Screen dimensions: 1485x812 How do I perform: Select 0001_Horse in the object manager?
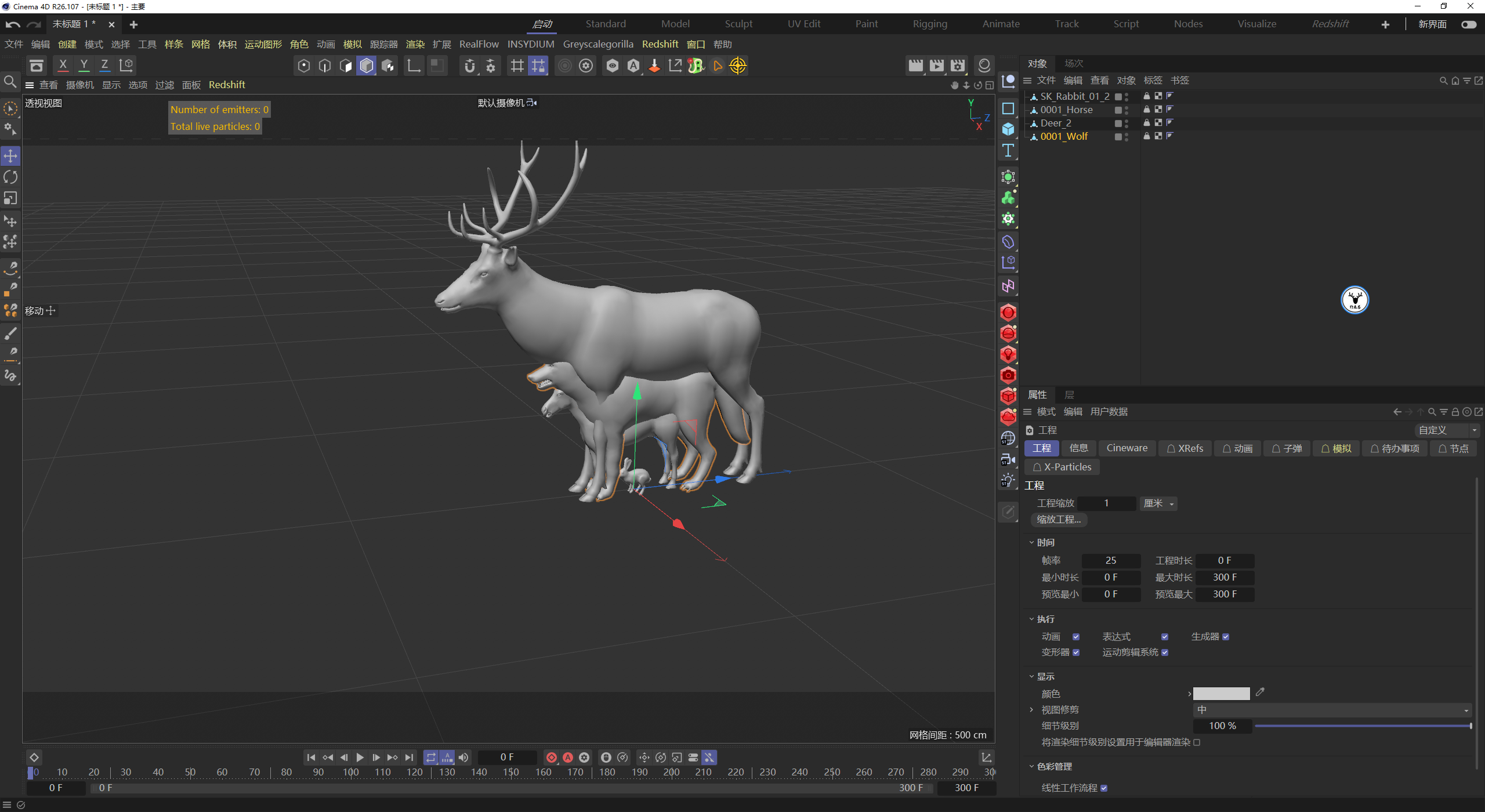(x=1066, y=110)
